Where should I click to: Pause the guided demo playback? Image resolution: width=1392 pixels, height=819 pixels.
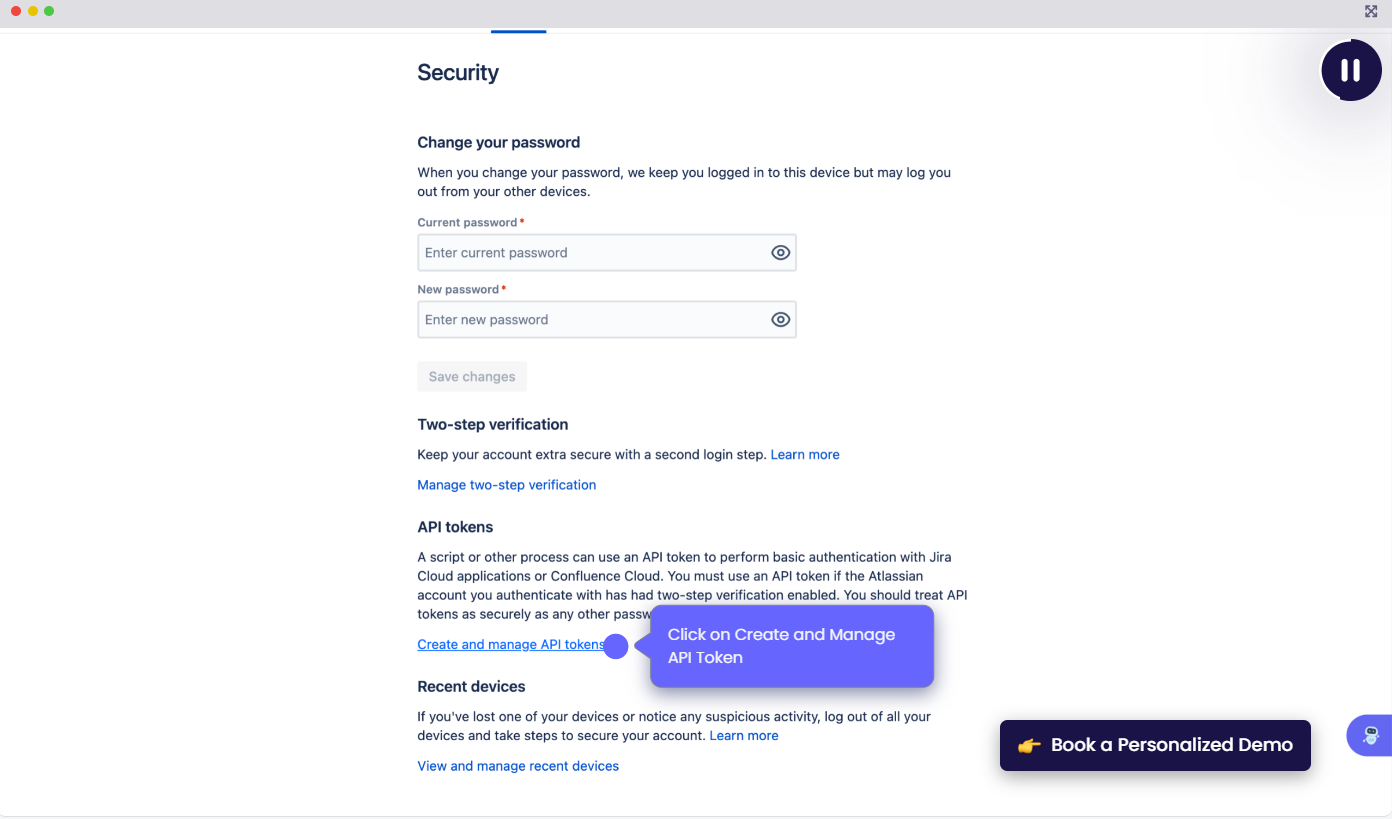point(1350,70)
